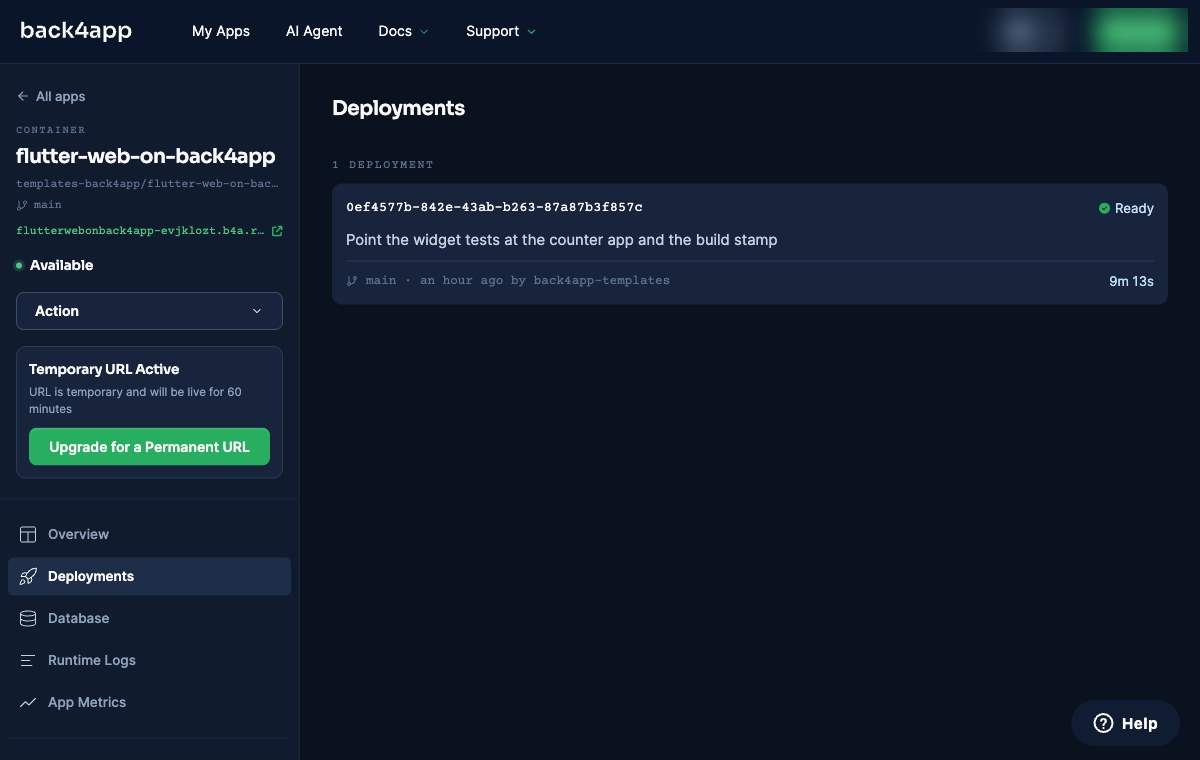The width and height of the screenshot is (1200, 760).
Task: Click the Overview layout icon
Action: (x=28, y=534)
